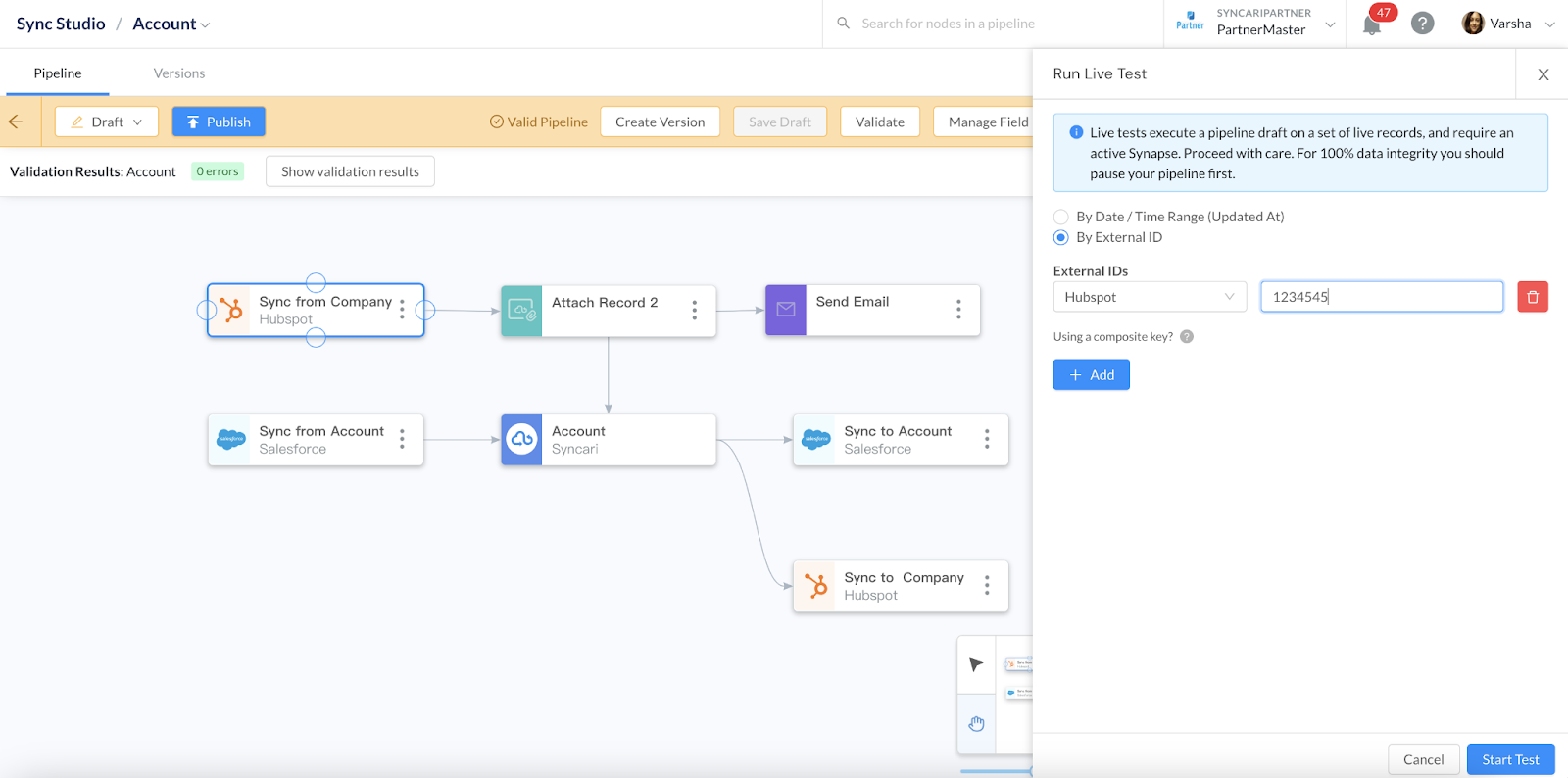The height and width of the screenshot is (778, 1568).
Task: Click the Start Test button
Action: coord(1510,759)
